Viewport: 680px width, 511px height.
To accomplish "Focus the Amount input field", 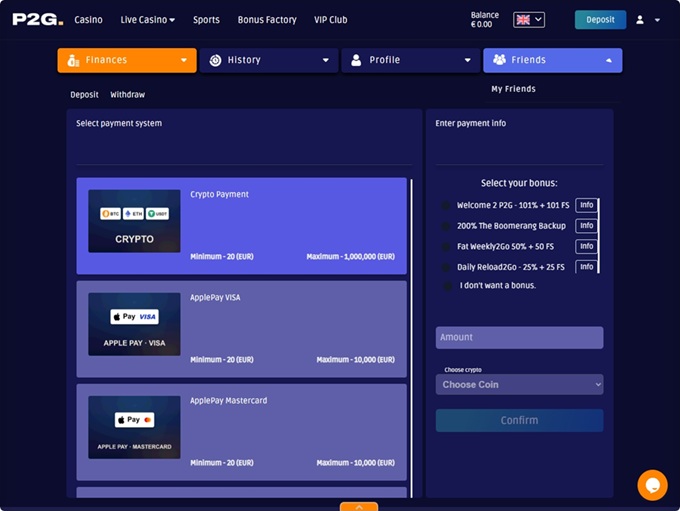I will pyautogui.click(x=520, y=337).
